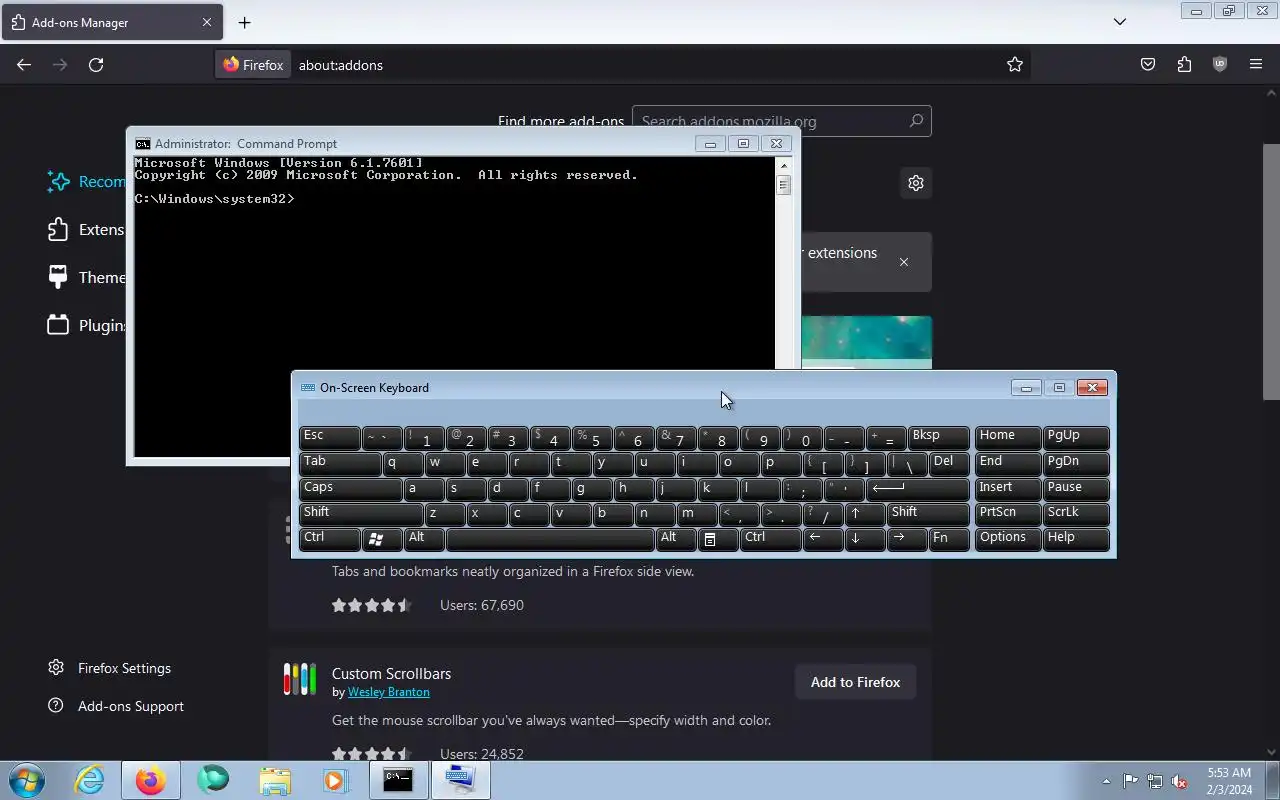This screenshot has height=800, width=1280.
Task: Click On-Screen Keyboard title icon
Action: (308, 388)
